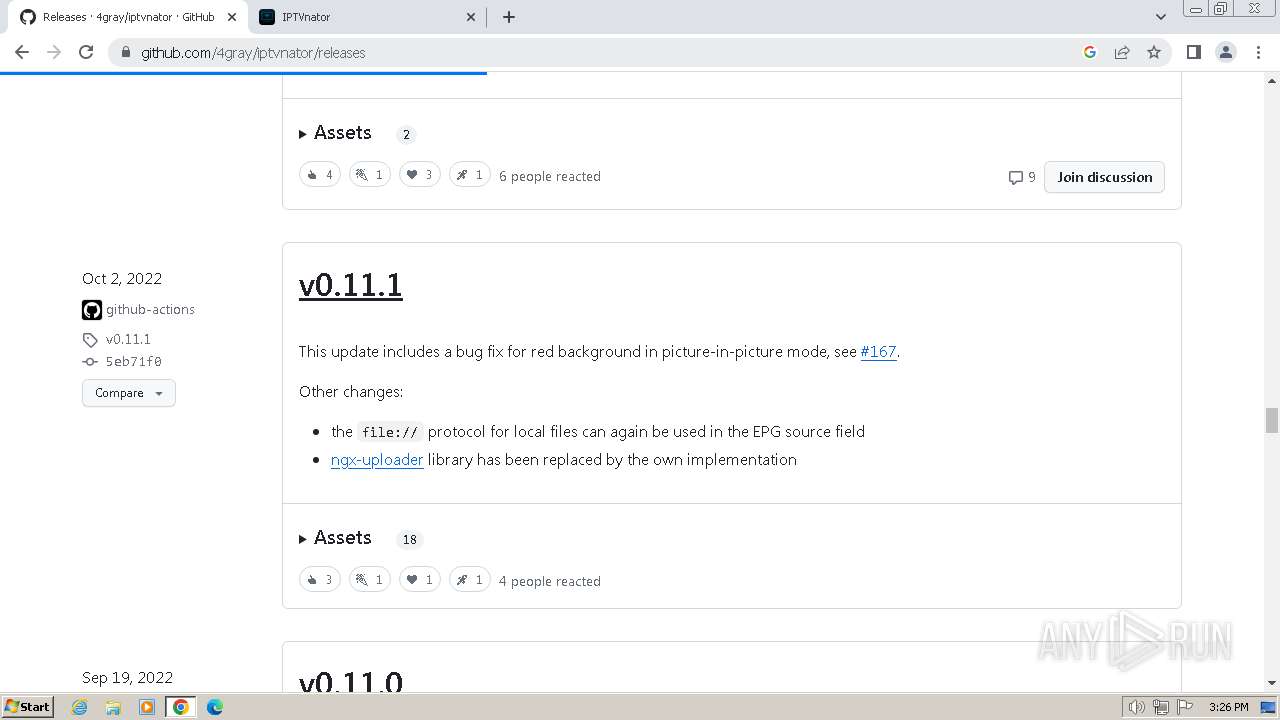This screenshot has width=1280, height=720.
Task: Switch to Chrome in the taskbar
Action: 181,707
